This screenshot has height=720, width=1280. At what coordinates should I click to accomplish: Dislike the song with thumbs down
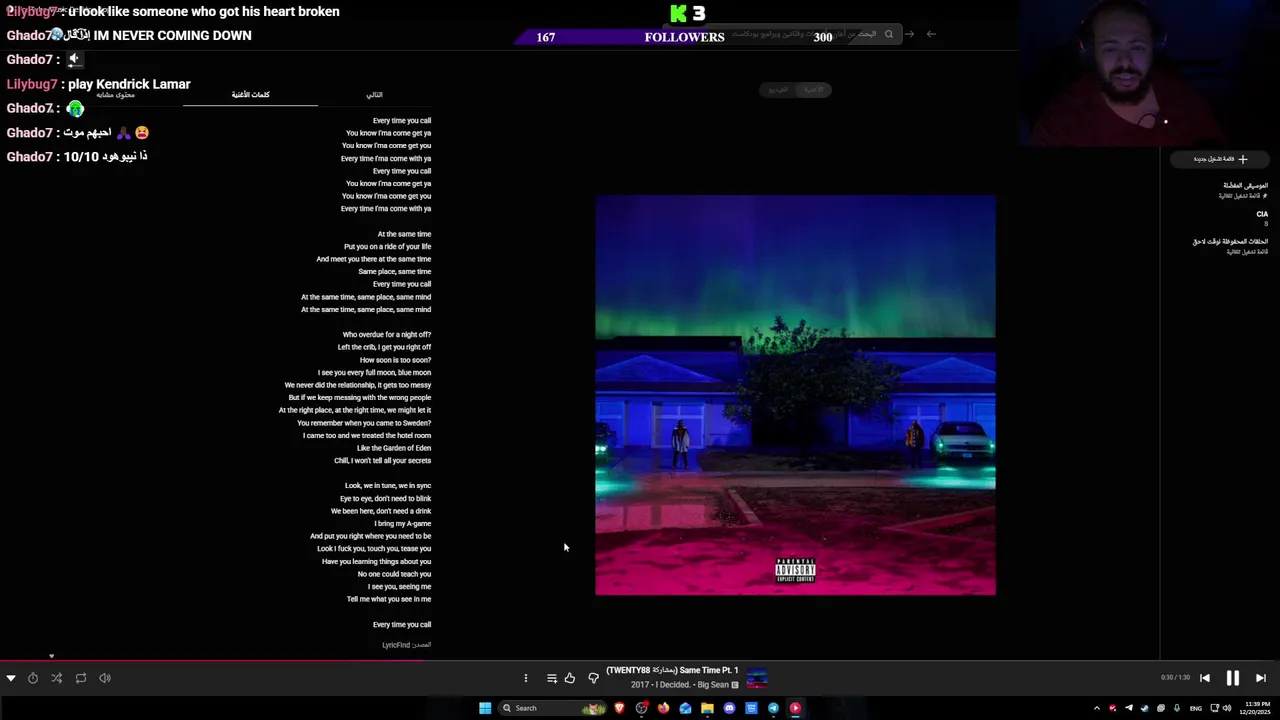tap(593, 678)
